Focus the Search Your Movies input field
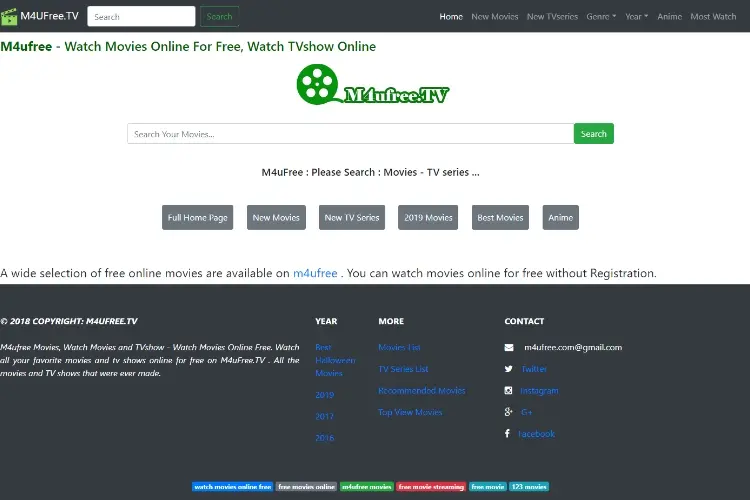The image size is (750, 500). (x=351, y=133)
